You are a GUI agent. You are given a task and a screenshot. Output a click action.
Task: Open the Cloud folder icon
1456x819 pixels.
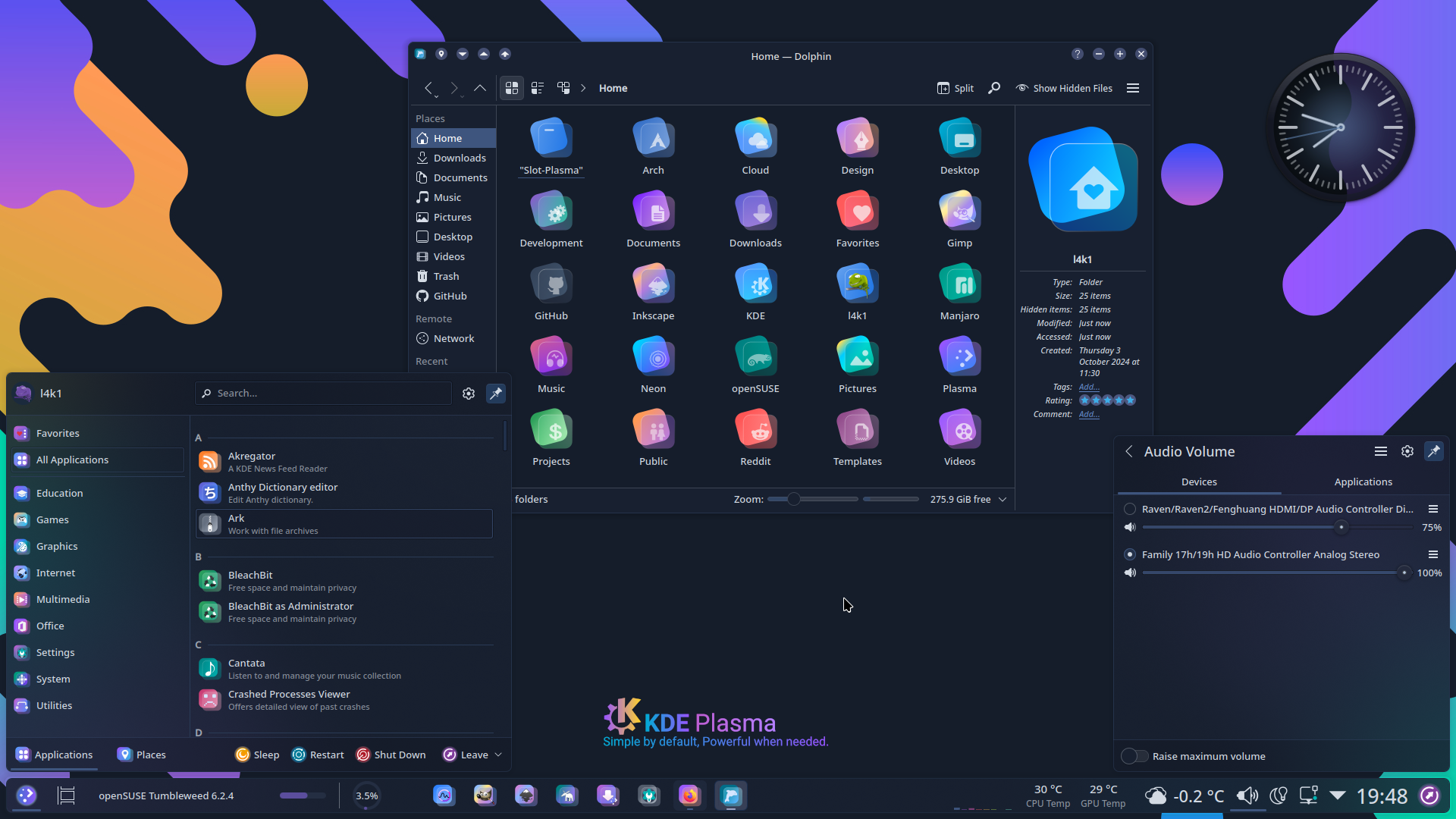tap(755, 146)
